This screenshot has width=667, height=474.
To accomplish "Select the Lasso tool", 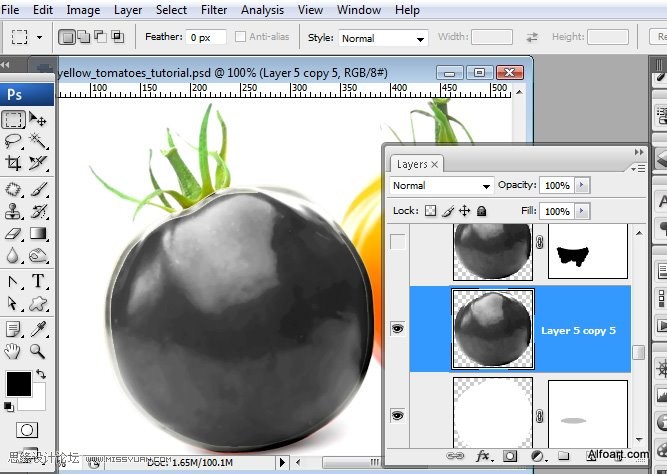I will pos(13,141).
